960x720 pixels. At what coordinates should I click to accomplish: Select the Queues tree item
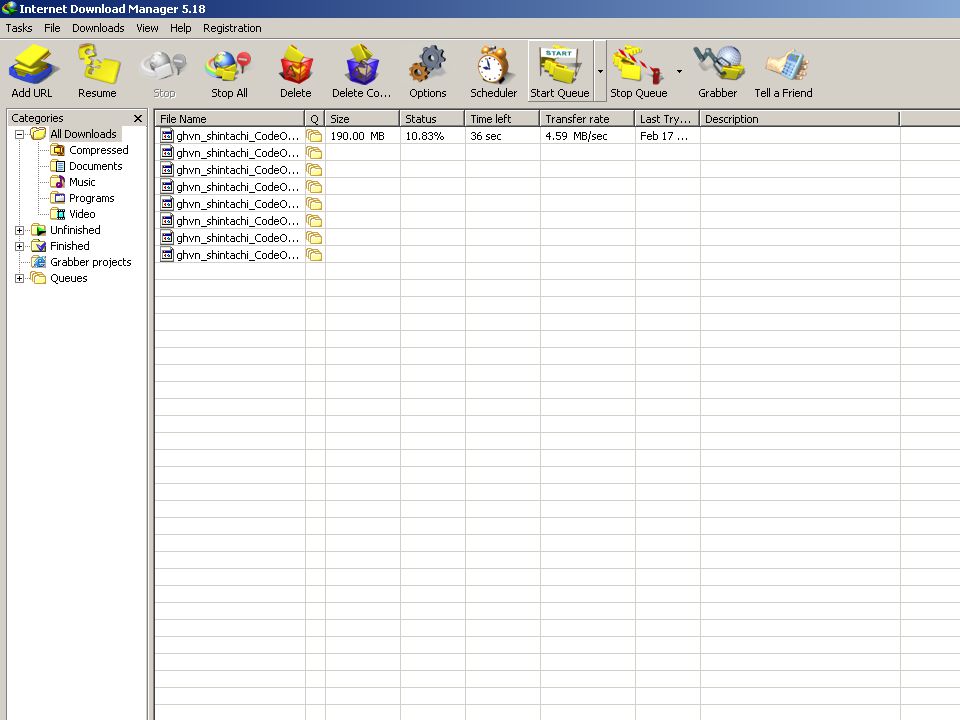point(69,278)
